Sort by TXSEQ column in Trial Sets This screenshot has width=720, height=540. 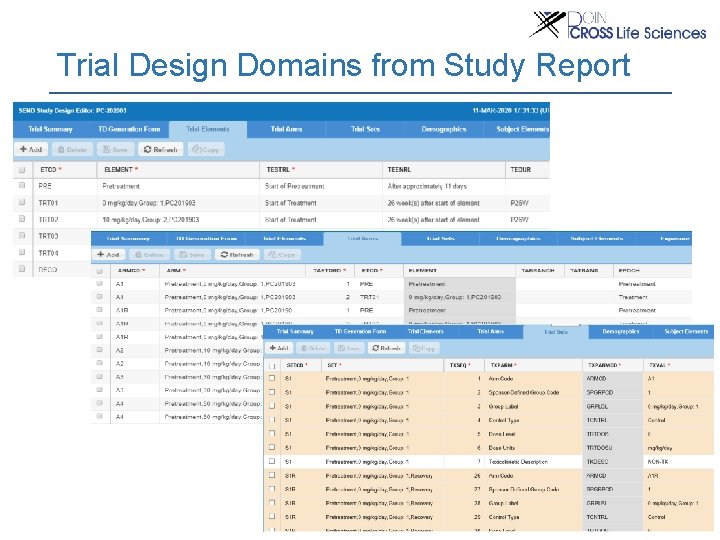pyautogui.click(x=460, y=365)
